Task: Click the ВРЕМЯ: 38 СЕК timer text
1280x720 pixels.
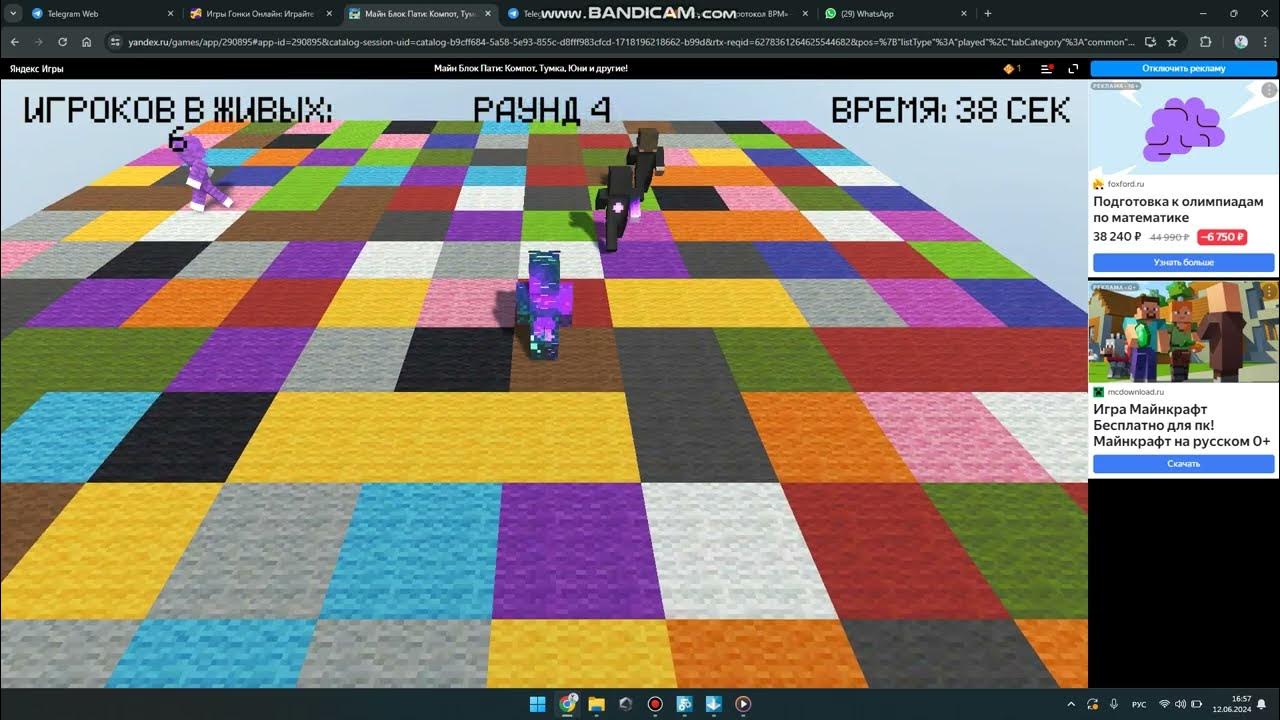Action: click(x=950, y=110)
